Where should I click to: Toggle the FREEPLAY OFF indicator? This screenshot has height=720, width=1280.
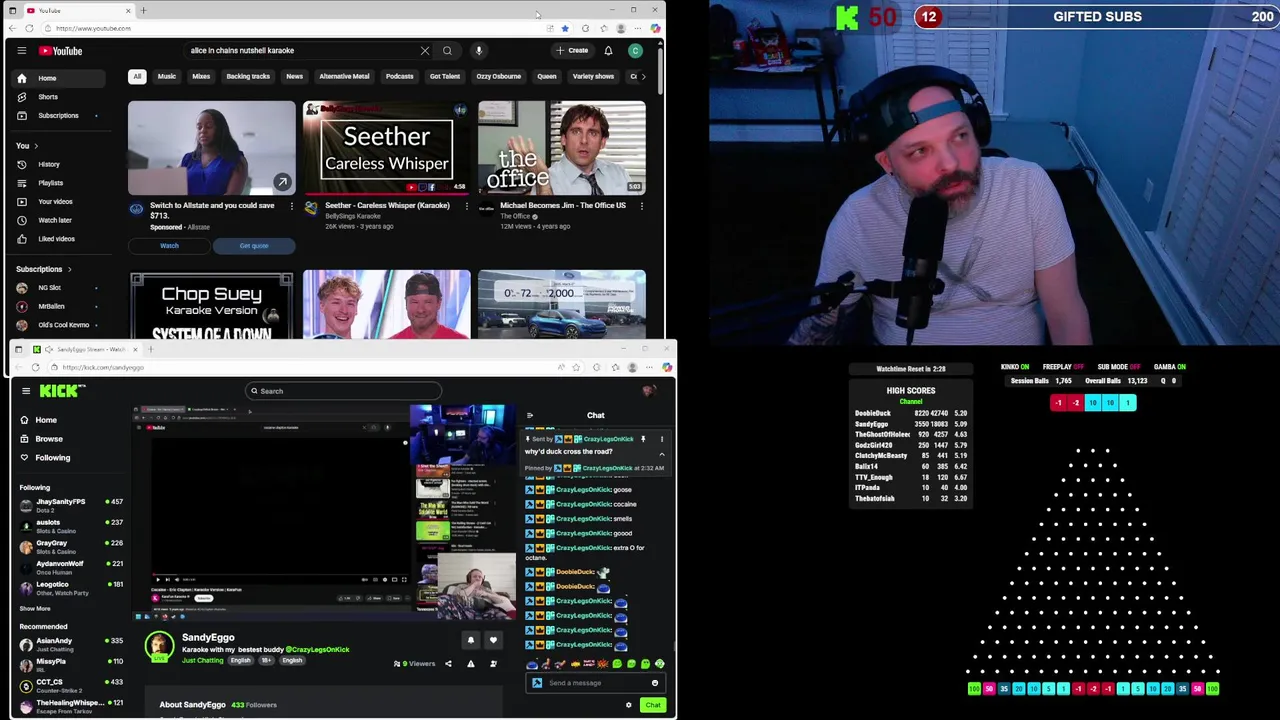[x=1063, y=367]
